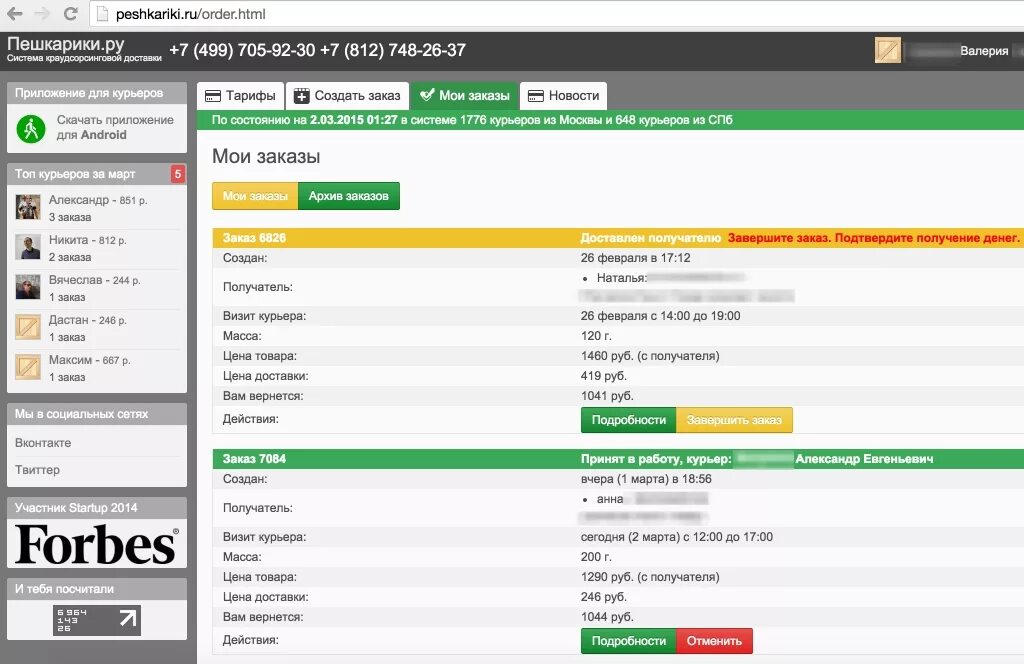Click the browser forward arrow
Screen dimensions: 1024x664
(x=42, y=13)
